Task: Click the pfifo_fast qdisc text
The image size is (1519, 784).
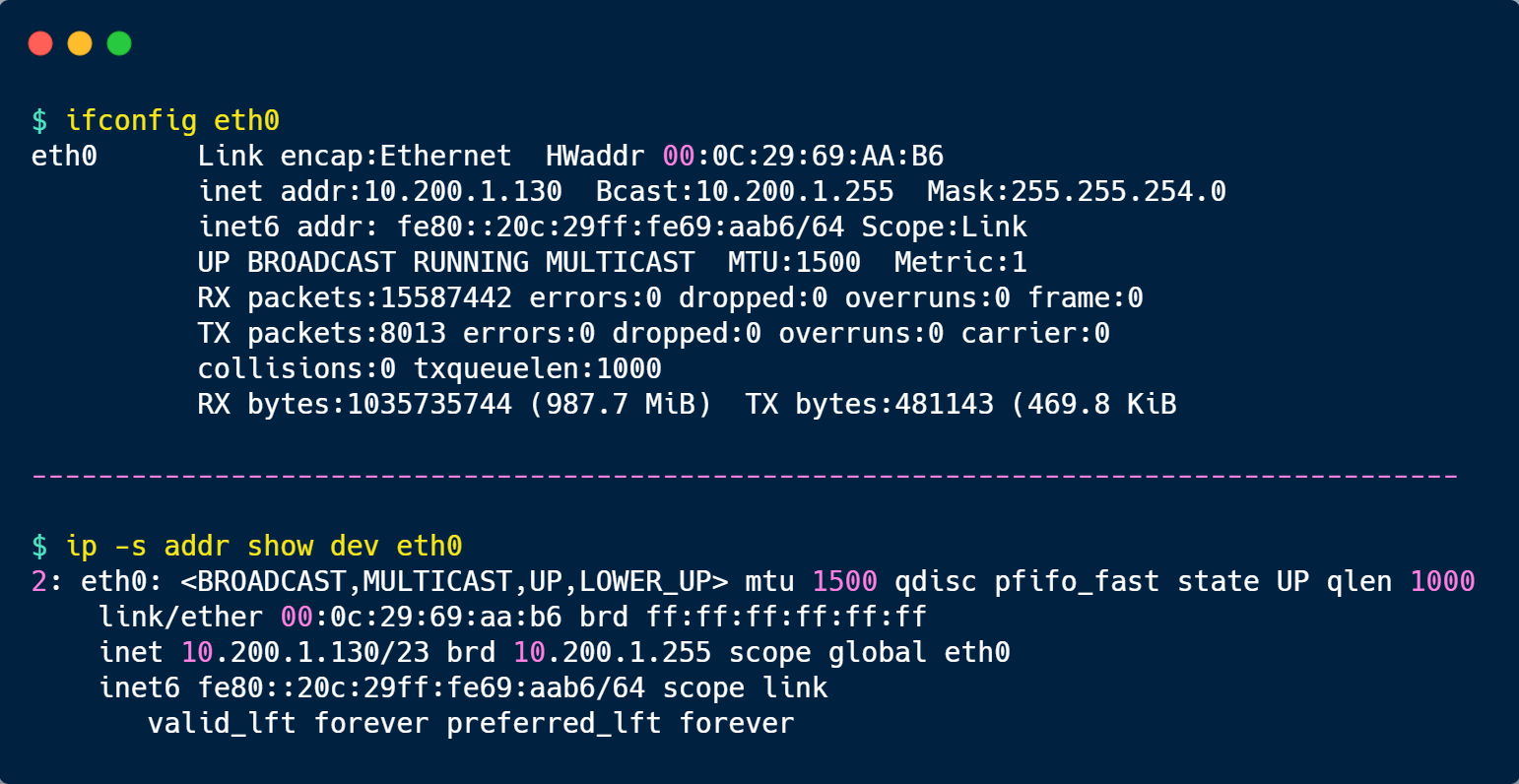Action: 1076,581
